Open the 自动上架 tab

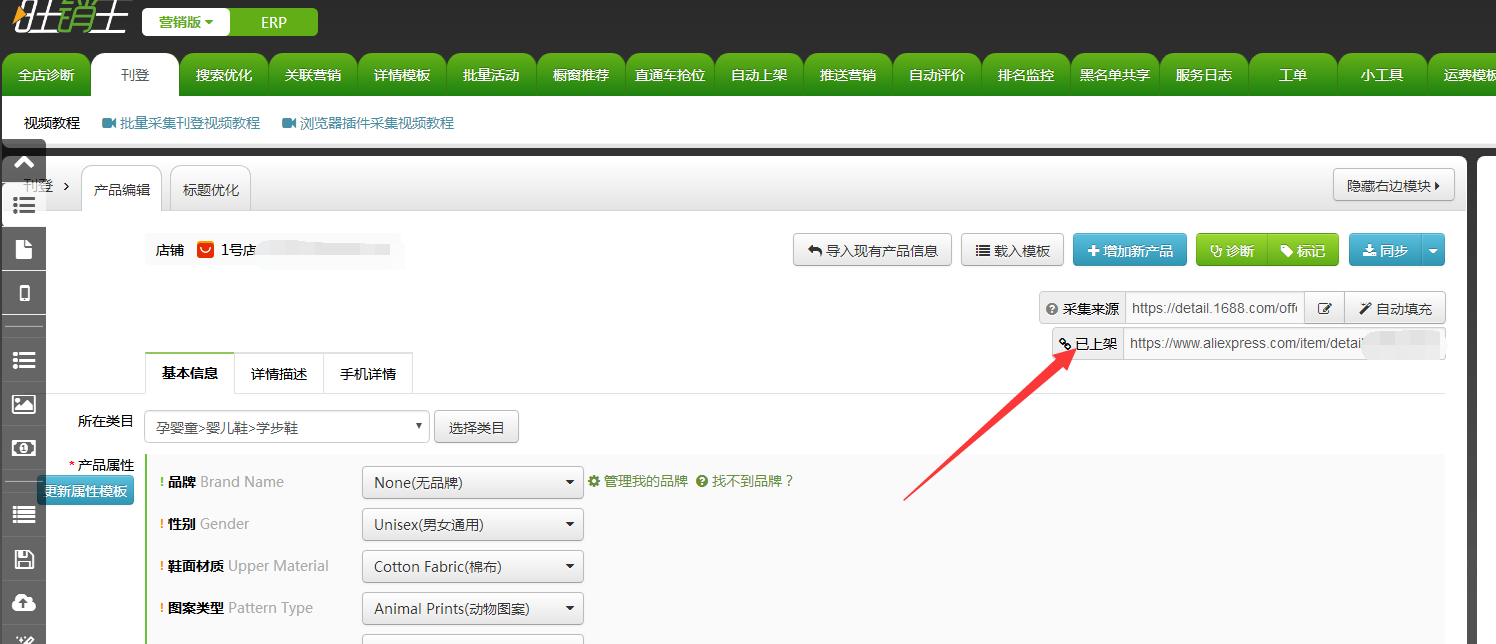(x=759, y=75)
